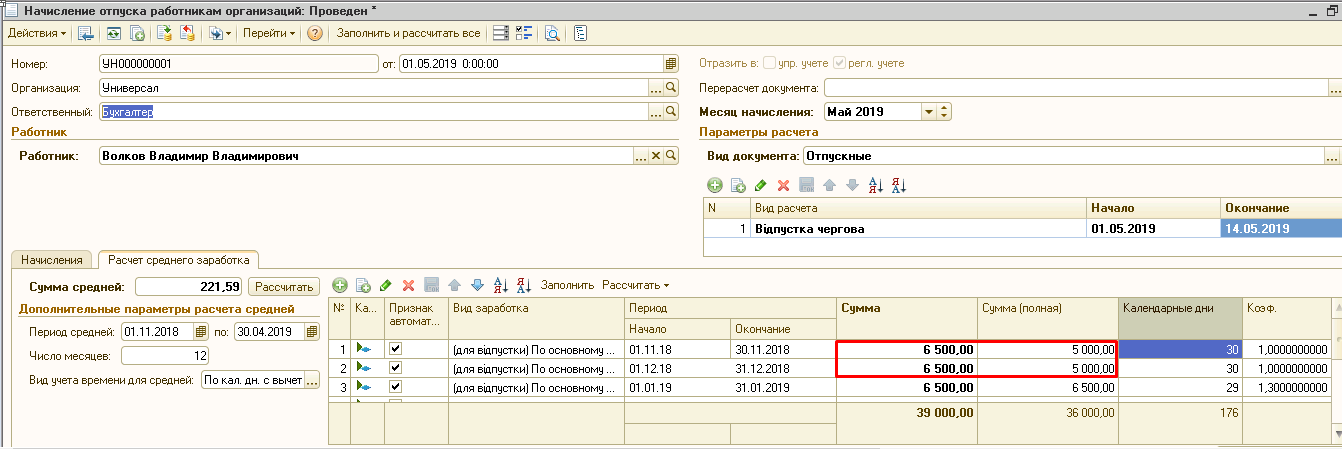Toggle the упр. учете checkbox
The width and height of the screenshot is (1342, 449).
click(x=770, y=63)
